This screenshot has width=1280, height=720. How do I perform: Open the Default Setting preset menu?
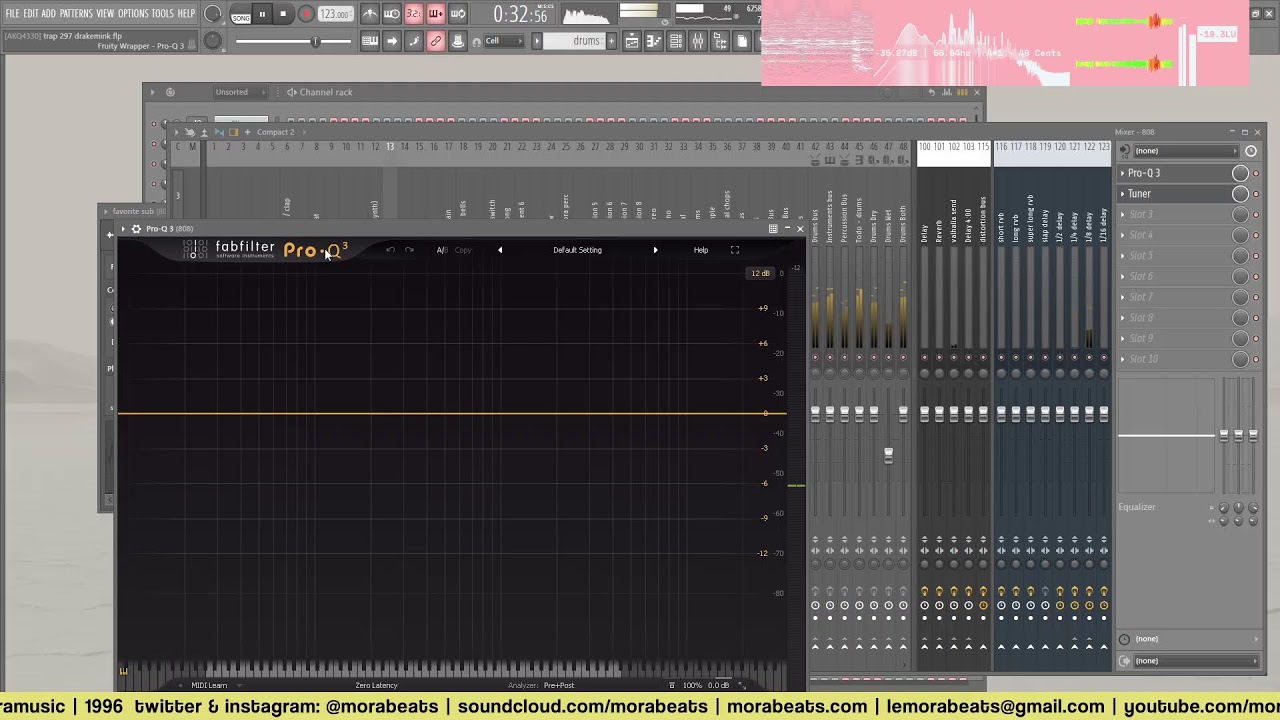(x=577, y=250)
